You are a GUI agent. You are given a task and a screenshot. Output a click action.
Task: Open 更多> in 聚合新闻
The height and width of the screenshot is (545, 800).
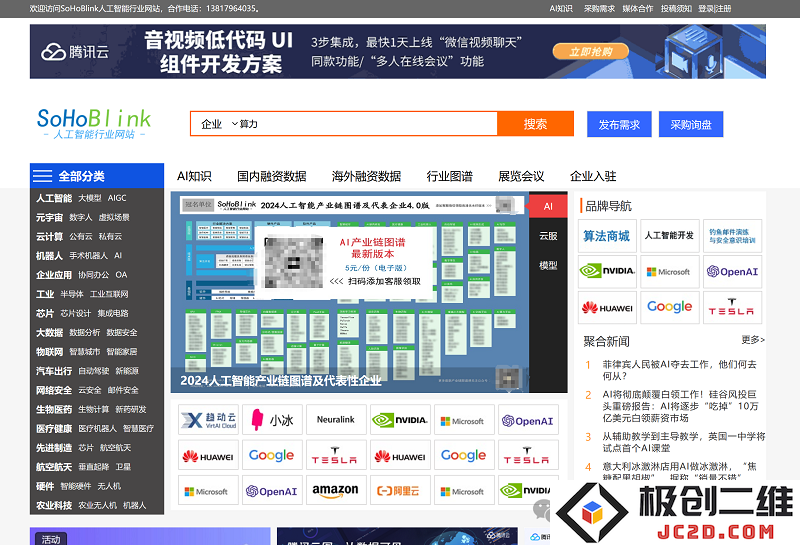pyautogui.click(x=753, y=340)
